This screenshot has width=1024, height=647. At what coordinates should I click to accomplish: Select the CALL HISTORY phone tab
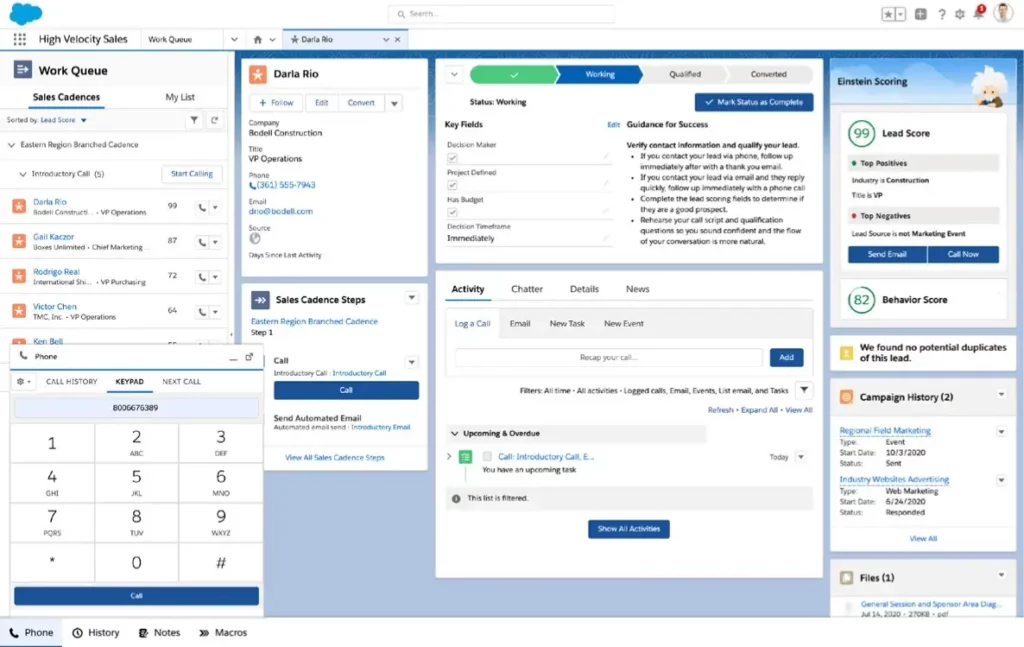(x=72, y=381)
